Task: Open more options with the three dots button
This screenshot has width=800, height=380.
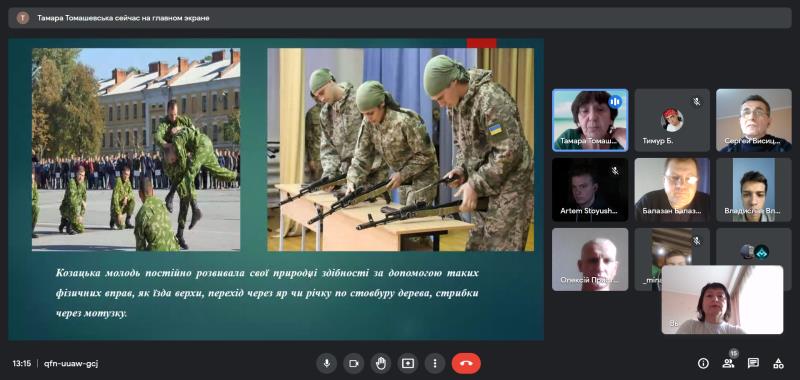Action: coord(435,363)
